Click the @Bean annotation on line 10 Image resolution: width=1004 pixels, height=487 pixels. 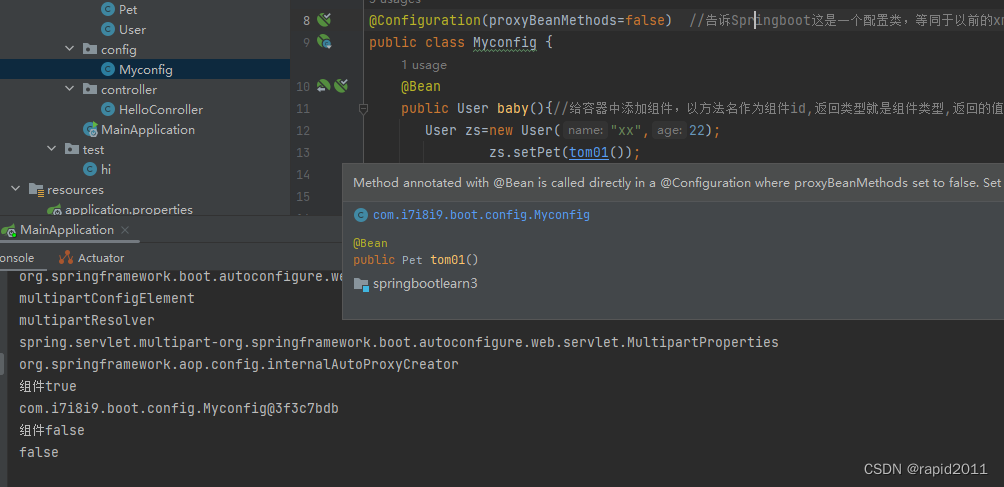tap(421, 86)
